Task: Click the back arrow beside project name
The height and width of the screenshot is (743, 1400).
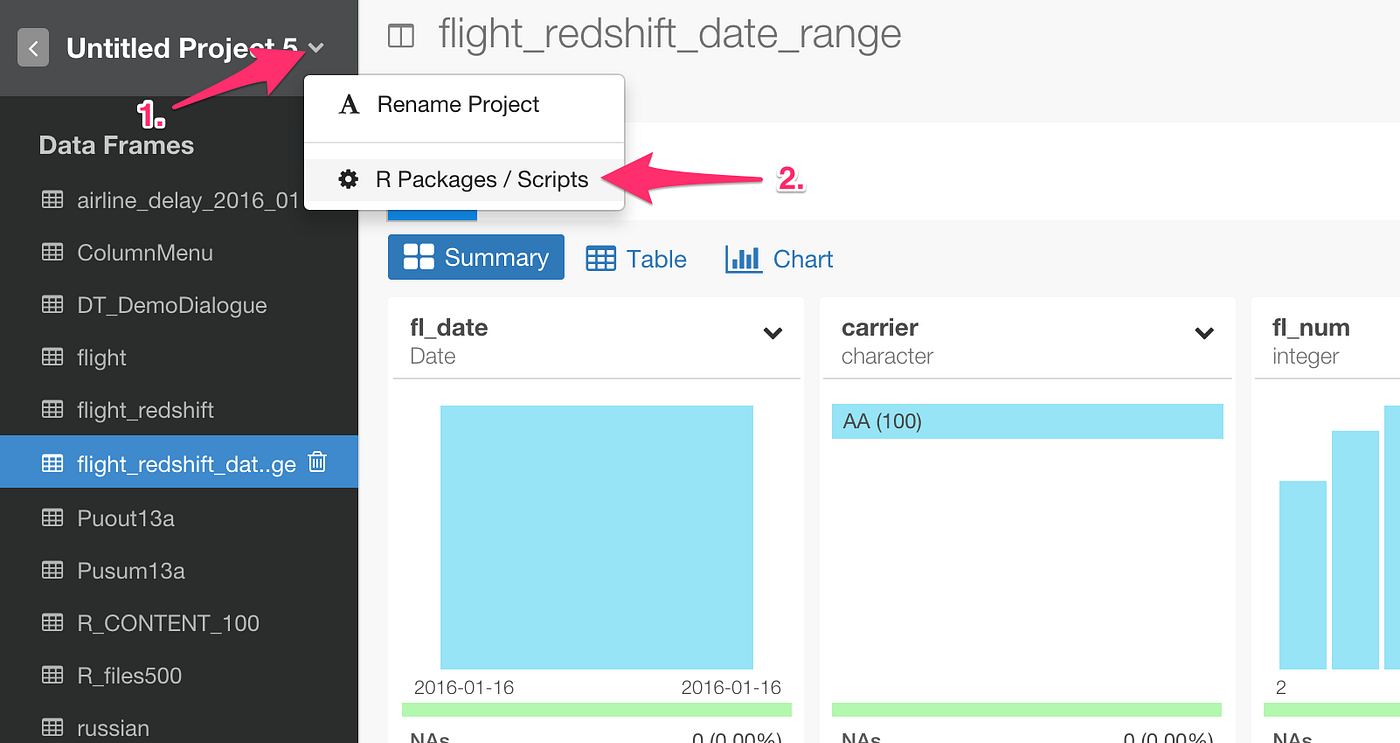Action: 33,47
